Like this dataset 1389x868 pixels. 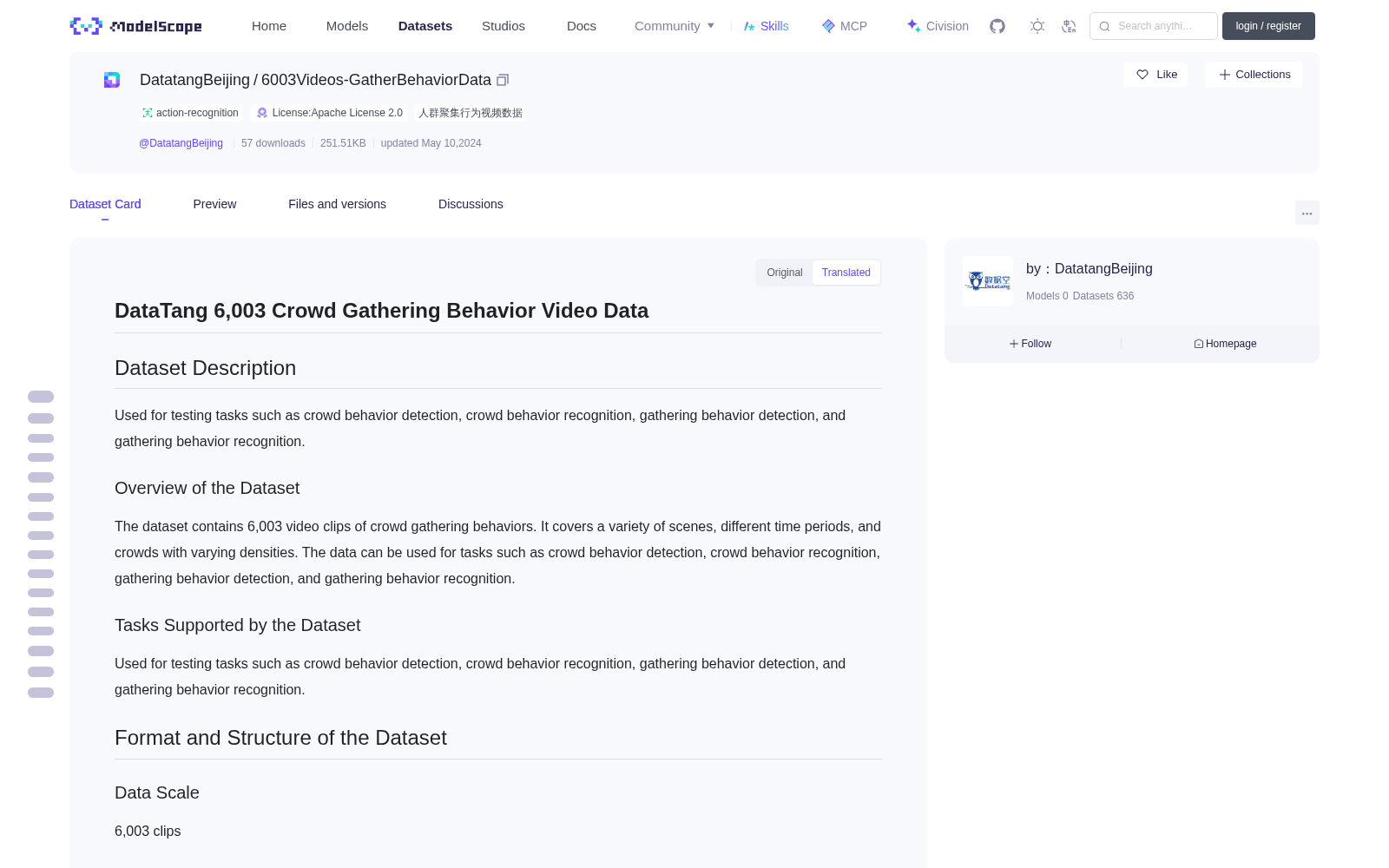(x=1155, y=75)
